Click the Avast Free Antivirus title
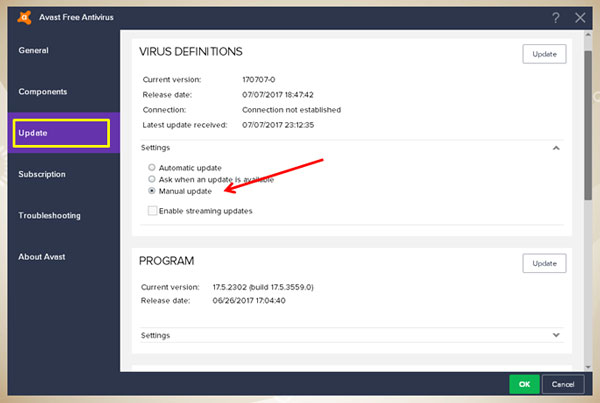Screen dimensions: 600x403 pyautogui.click(x=76, y=18)
